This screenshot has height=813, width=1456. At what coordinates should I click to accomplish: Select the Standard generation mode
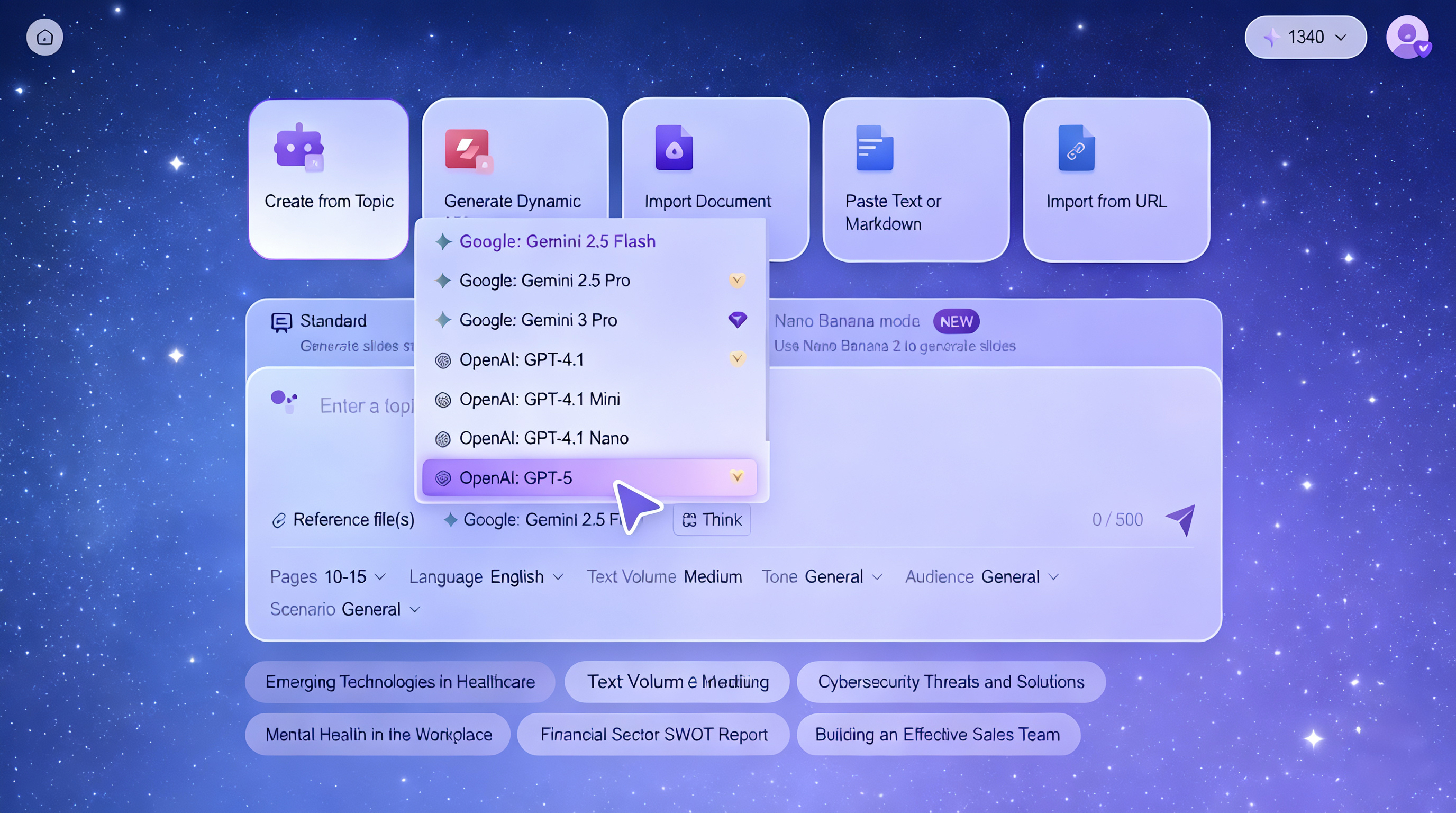click(x=333, y=321)
